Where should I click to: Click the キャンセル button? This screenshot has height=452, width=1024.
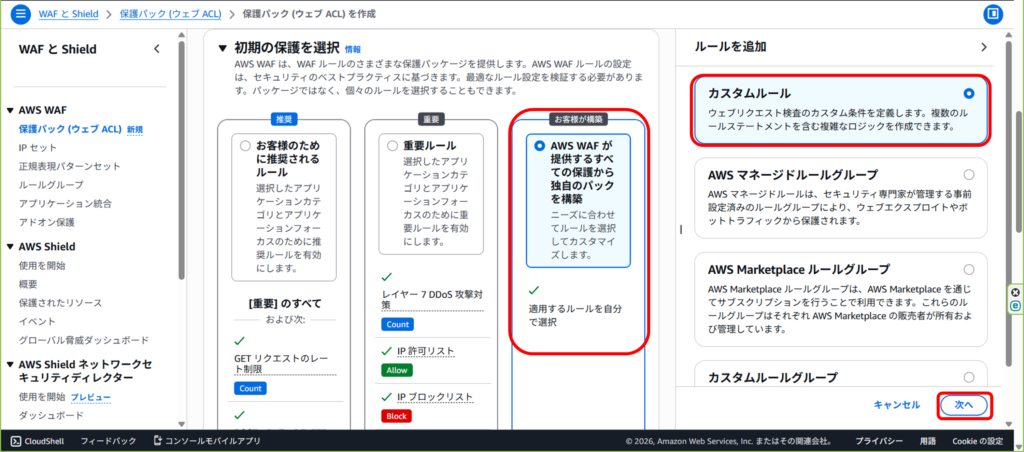click(x=896, y=405)
